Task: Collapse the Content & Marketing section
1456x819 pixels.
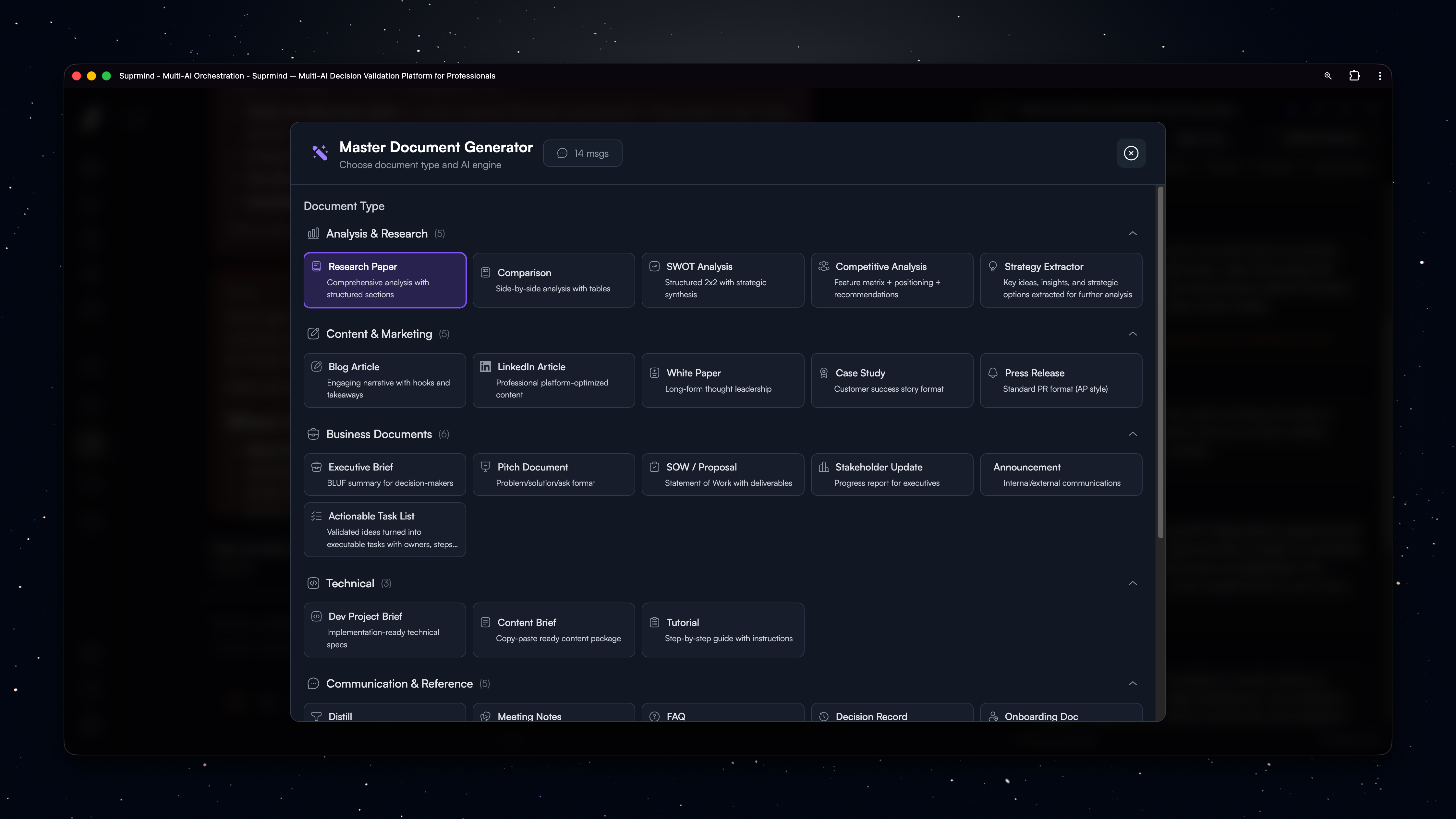Action: (1133, 334)
